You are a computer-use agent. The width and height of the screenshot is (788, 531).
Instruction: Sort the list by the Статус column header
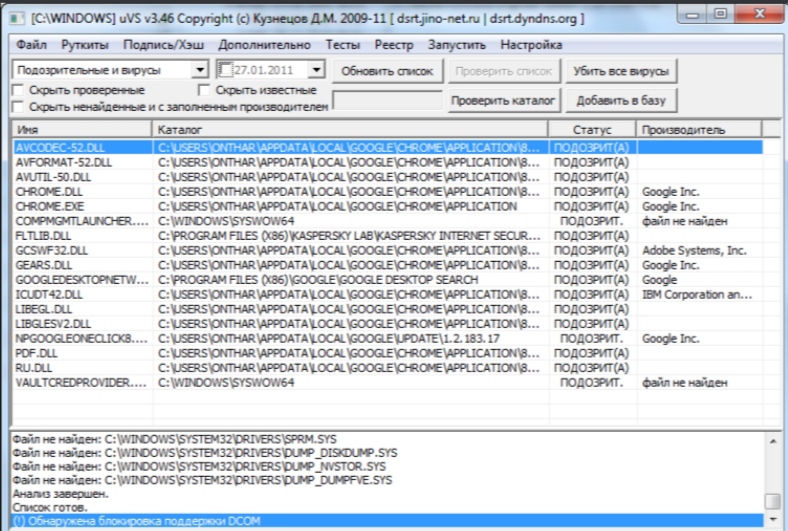(592, 130)
